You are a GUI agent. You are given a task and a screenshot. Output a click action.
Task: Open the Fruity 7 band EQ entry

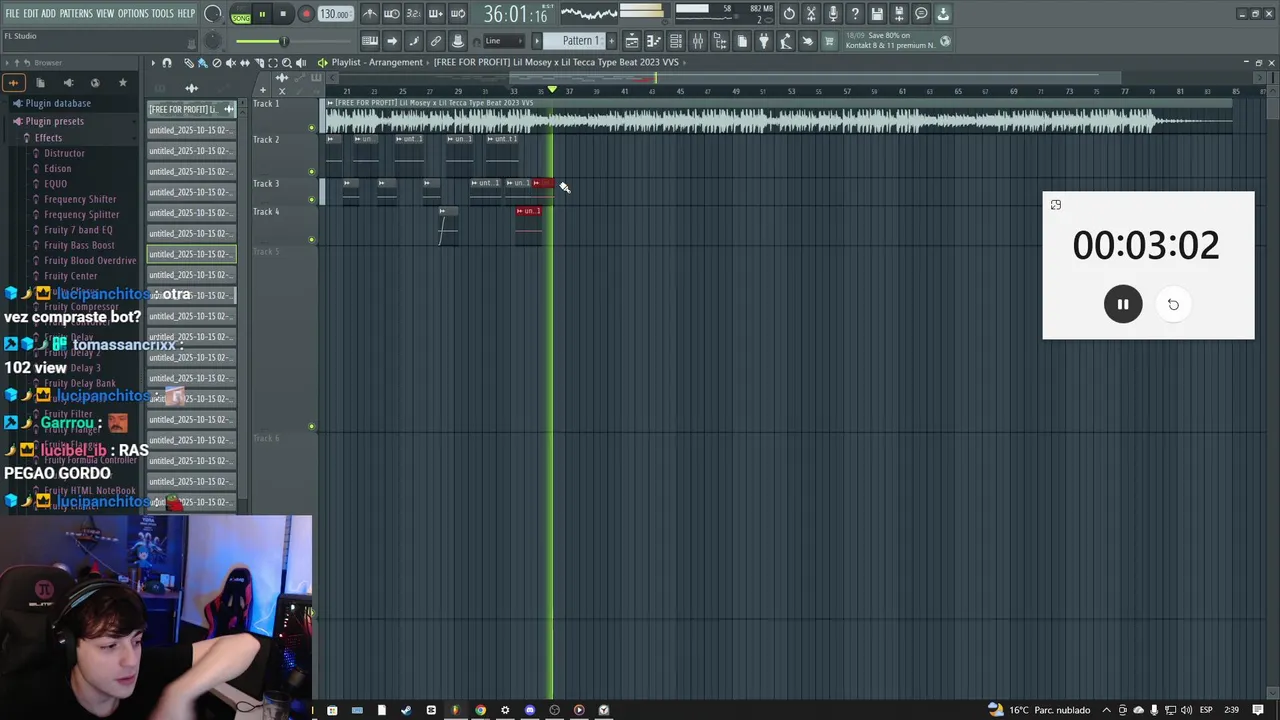point(78,230)
